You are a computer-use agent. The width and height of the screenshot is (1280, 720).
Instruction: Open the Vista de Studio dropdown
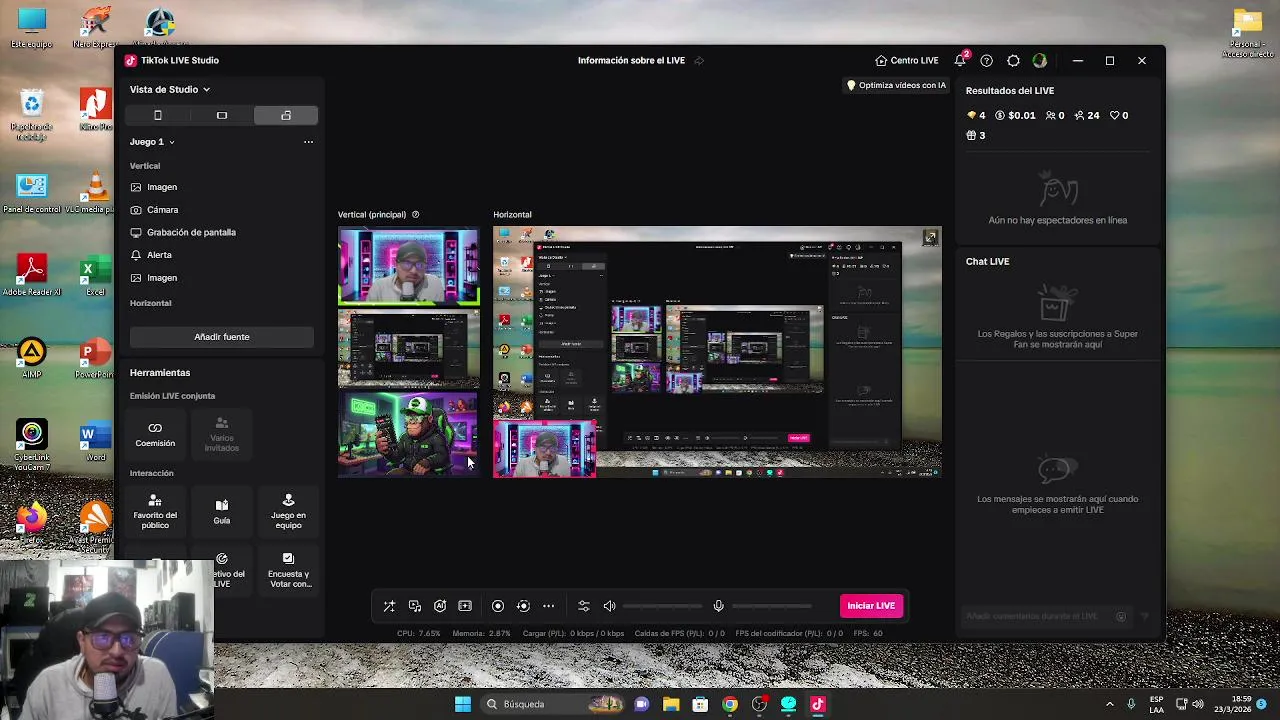[169, 89]
